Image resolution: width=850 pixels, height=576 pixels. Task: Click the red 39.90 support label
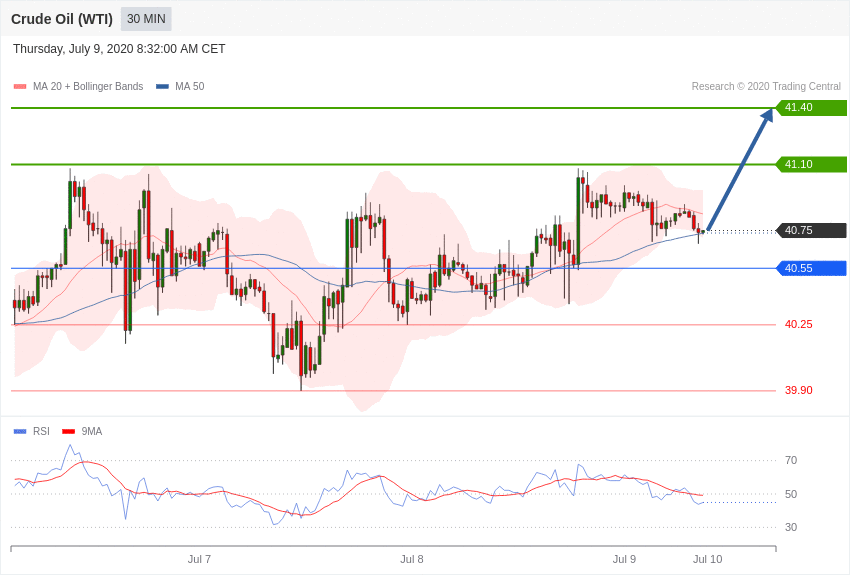(799, 390)
